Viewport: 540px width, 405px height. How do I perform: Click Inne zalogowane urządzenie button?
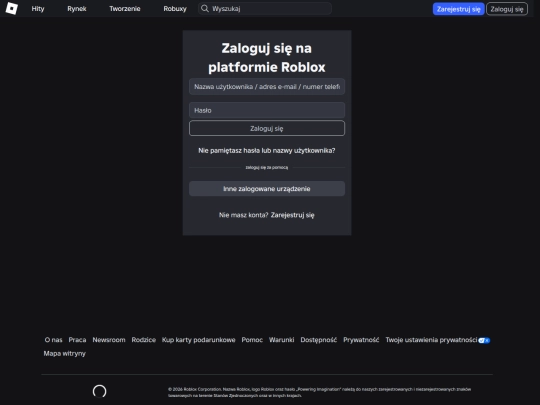coord(267,189)
